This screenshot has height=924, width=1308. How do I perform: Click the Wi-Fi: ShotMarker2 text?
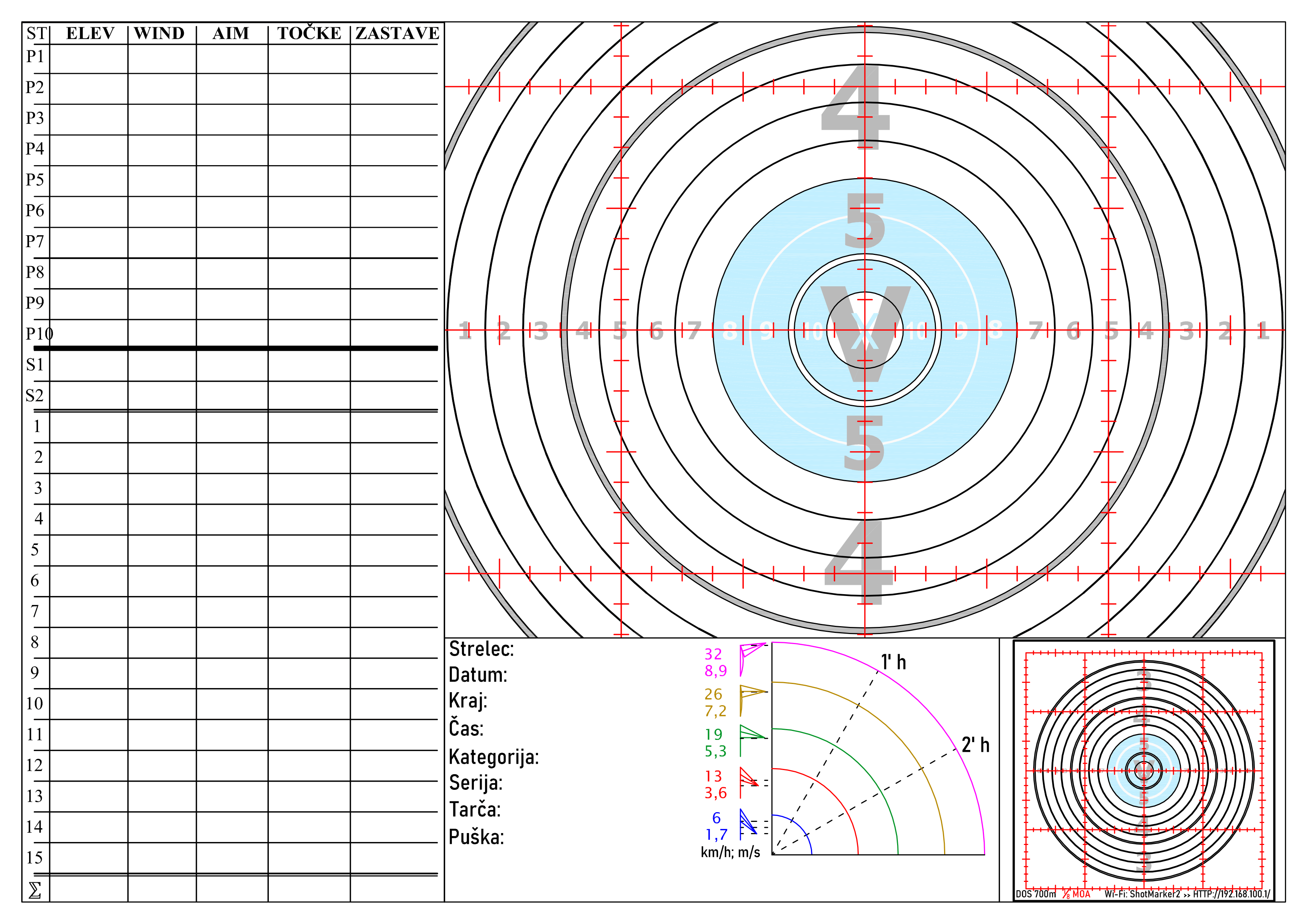(1142, 895)
